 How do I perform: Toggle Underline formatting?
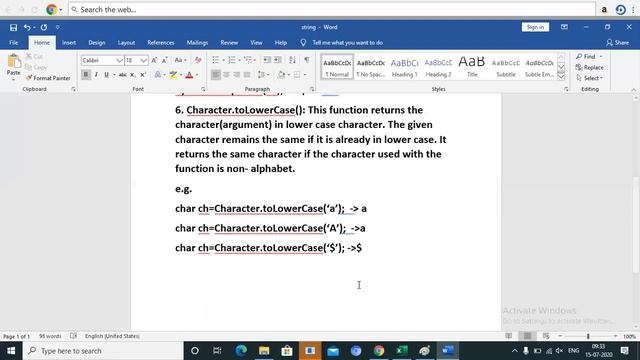tap(107, 75)
